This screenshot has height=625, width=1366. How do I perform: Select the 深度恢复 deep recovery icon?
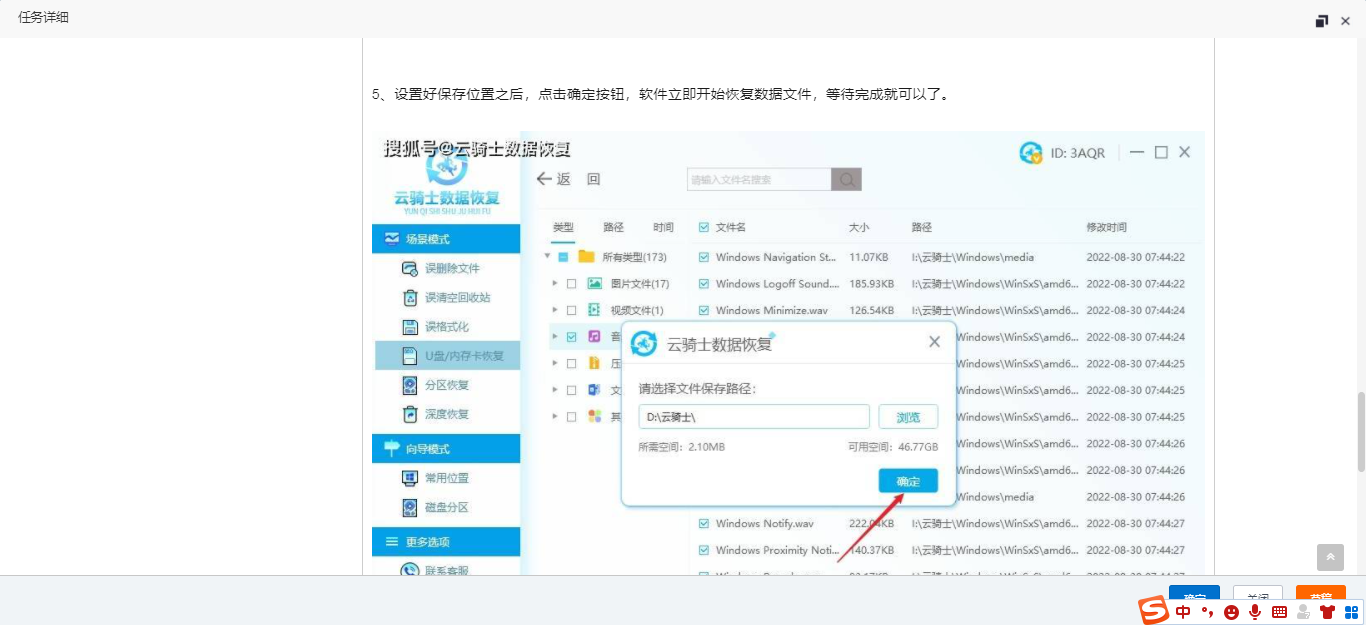coord(409,414)
